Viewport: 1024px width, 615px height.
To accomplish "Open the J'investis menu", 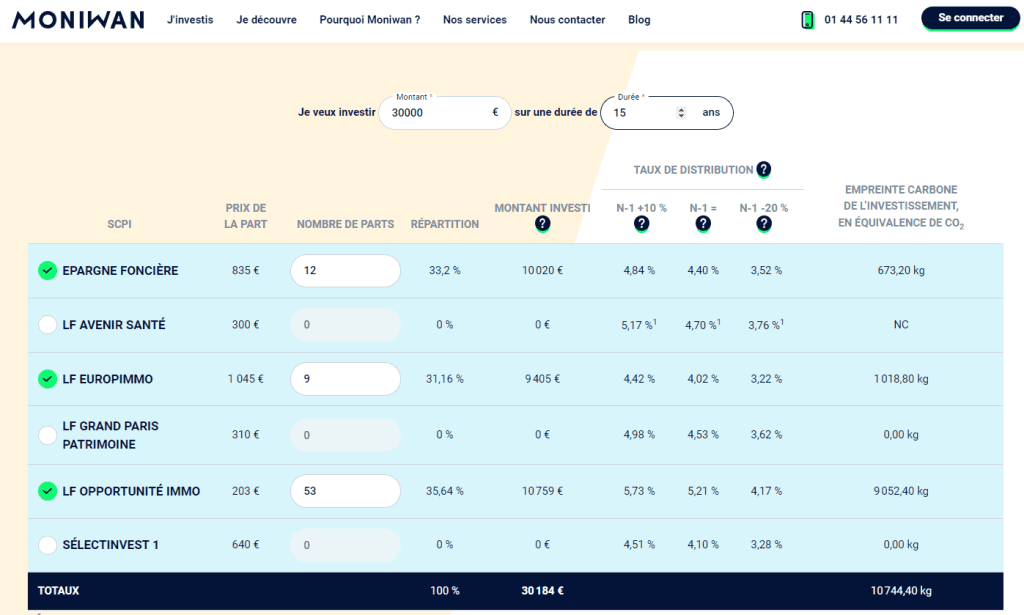I will (190, 19).
